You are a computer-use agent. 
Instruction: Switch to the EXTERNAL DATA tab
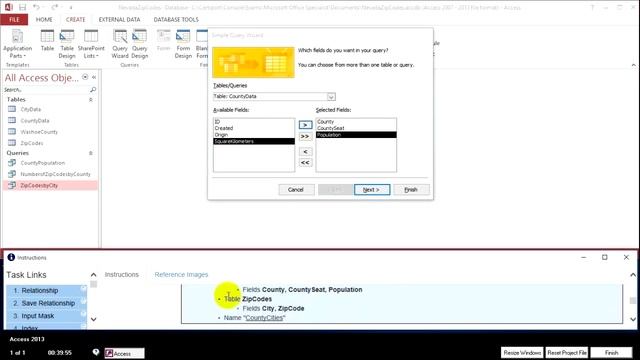click(x=119, y=20)
